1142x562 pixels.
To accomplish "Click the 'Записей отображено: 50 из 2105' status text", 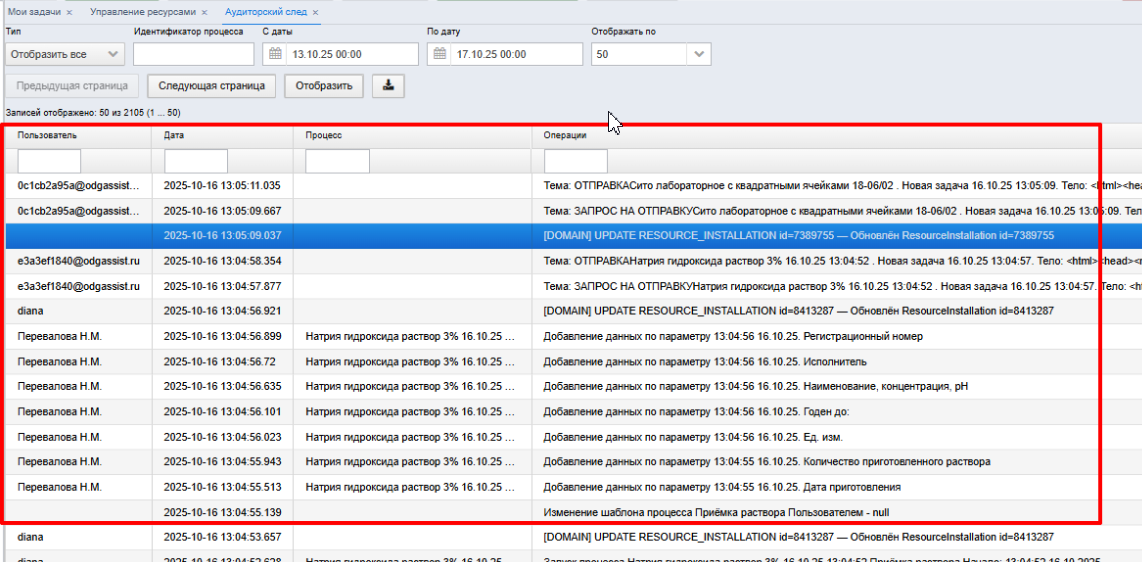I will point(92,114).
